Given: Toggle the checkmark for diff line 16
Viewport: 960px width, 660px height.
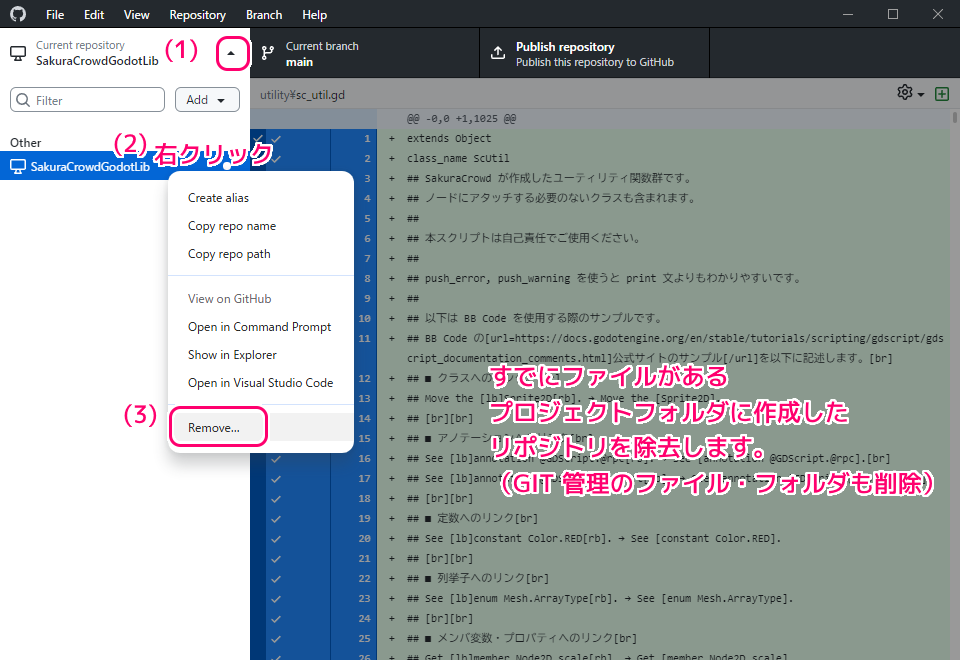Looking at the screenshot, I should (276, 459).
